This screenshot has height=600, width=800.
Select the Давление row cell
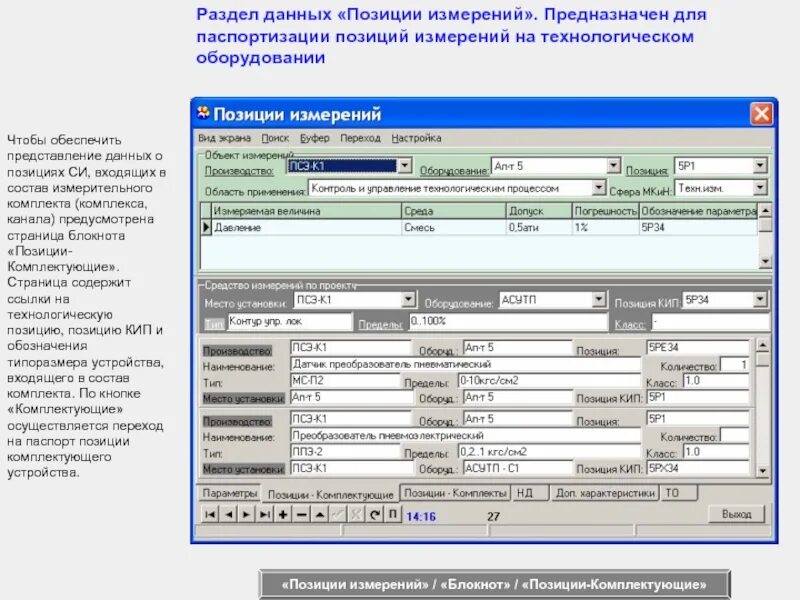coord(307,228)
